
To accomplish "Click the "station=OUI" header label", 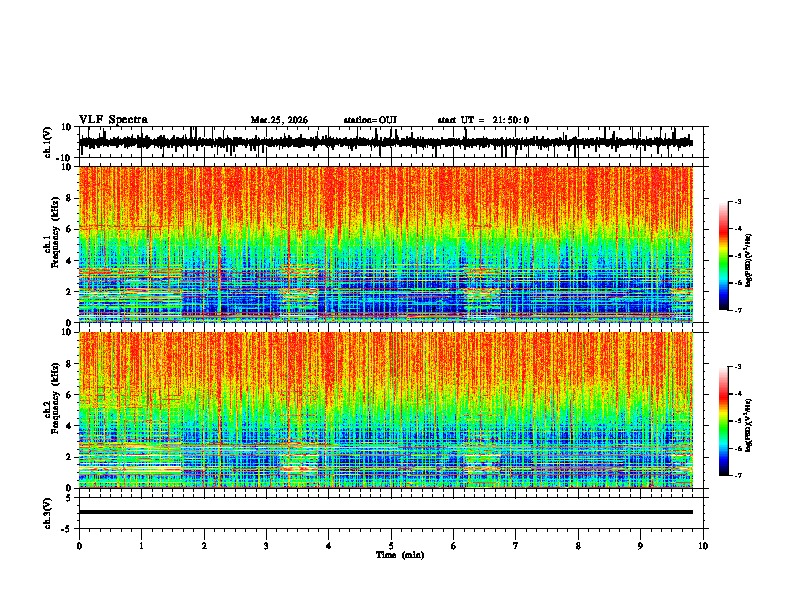I will (x=370, y=120).
